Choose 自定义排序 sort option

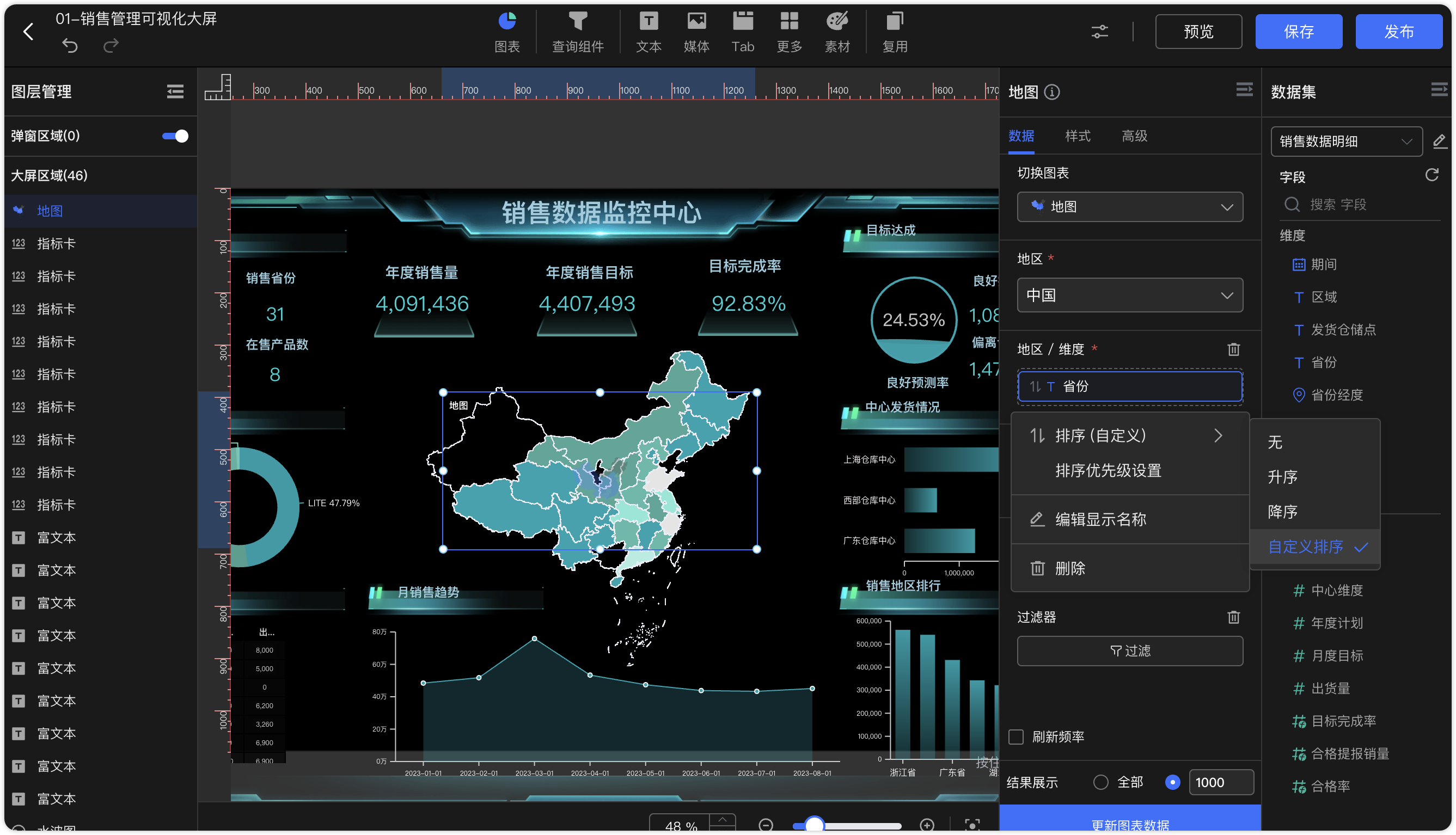(1315, 547)
